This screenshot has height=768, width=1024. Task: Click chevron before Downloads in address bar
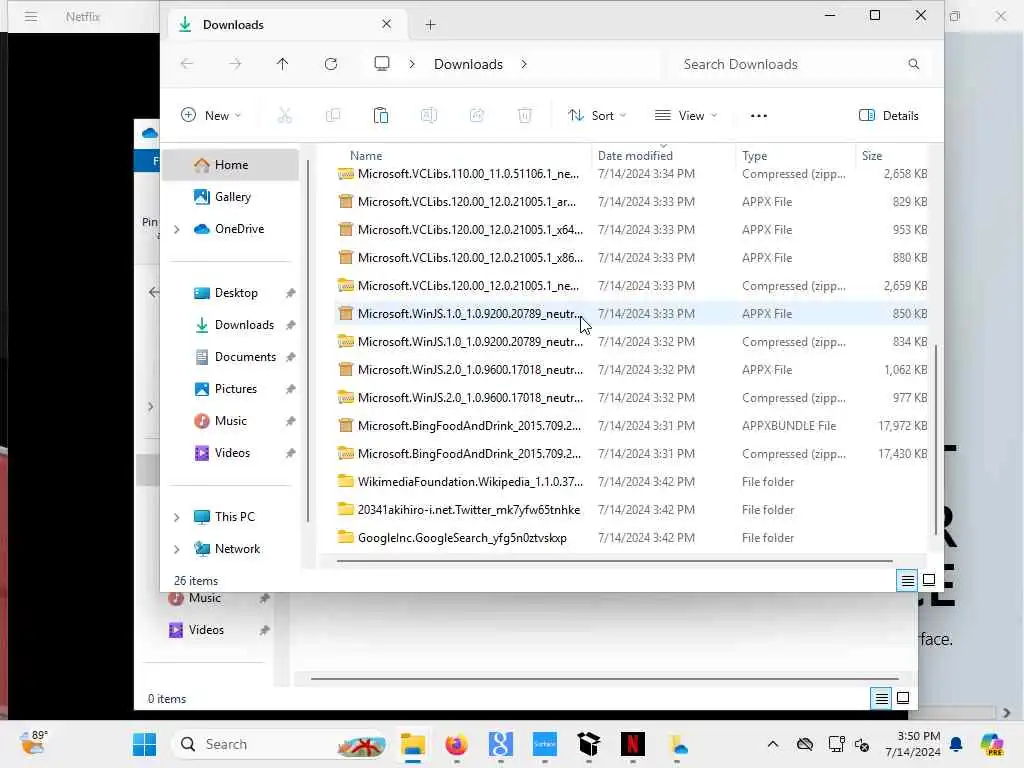pos(411,64)
